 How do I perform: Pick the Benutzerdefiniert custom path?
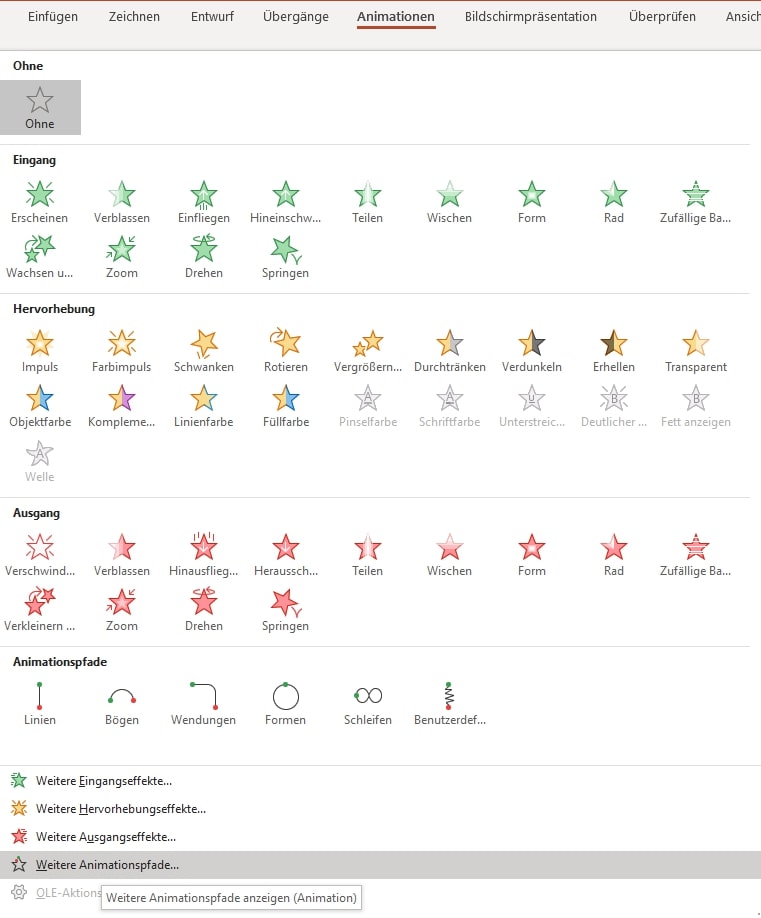pyautogui.click(x=449, y=704)
